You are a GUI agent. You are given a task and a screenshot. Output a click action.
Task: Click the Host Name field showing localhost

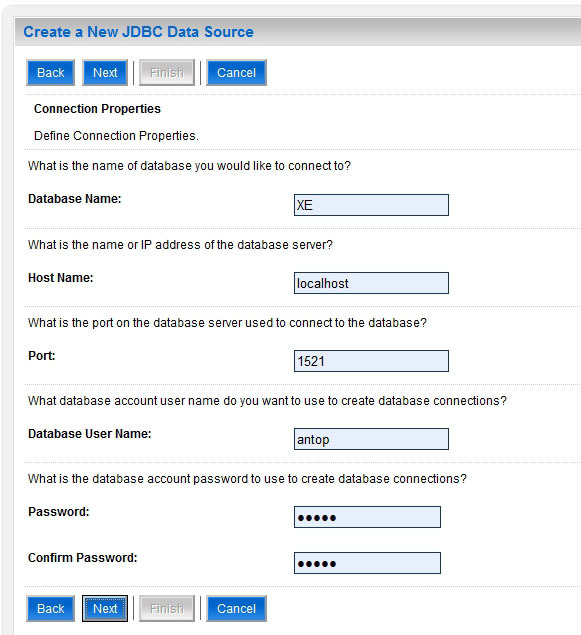371,283
